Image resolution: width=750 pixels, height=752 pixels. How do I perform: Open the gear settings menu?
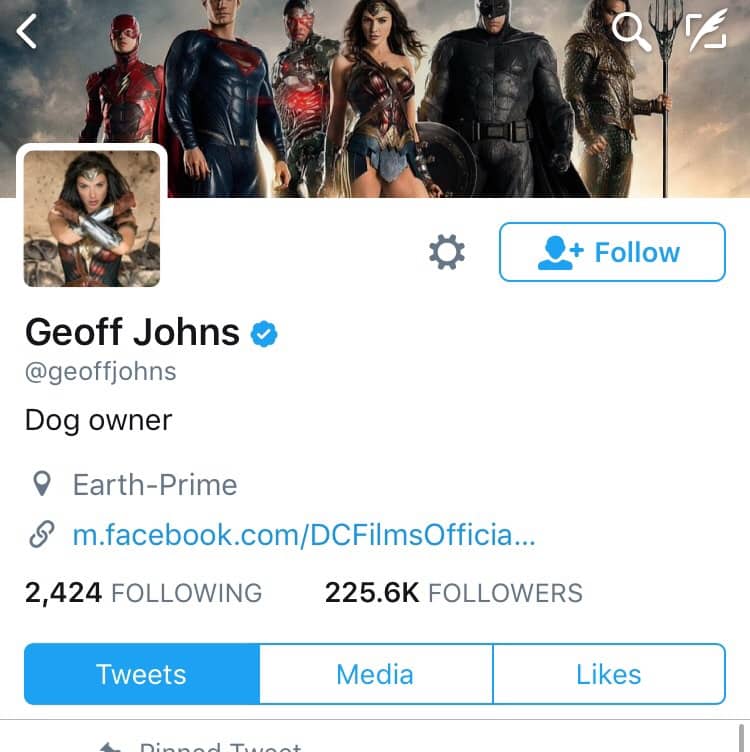click(x=447, y=252)
